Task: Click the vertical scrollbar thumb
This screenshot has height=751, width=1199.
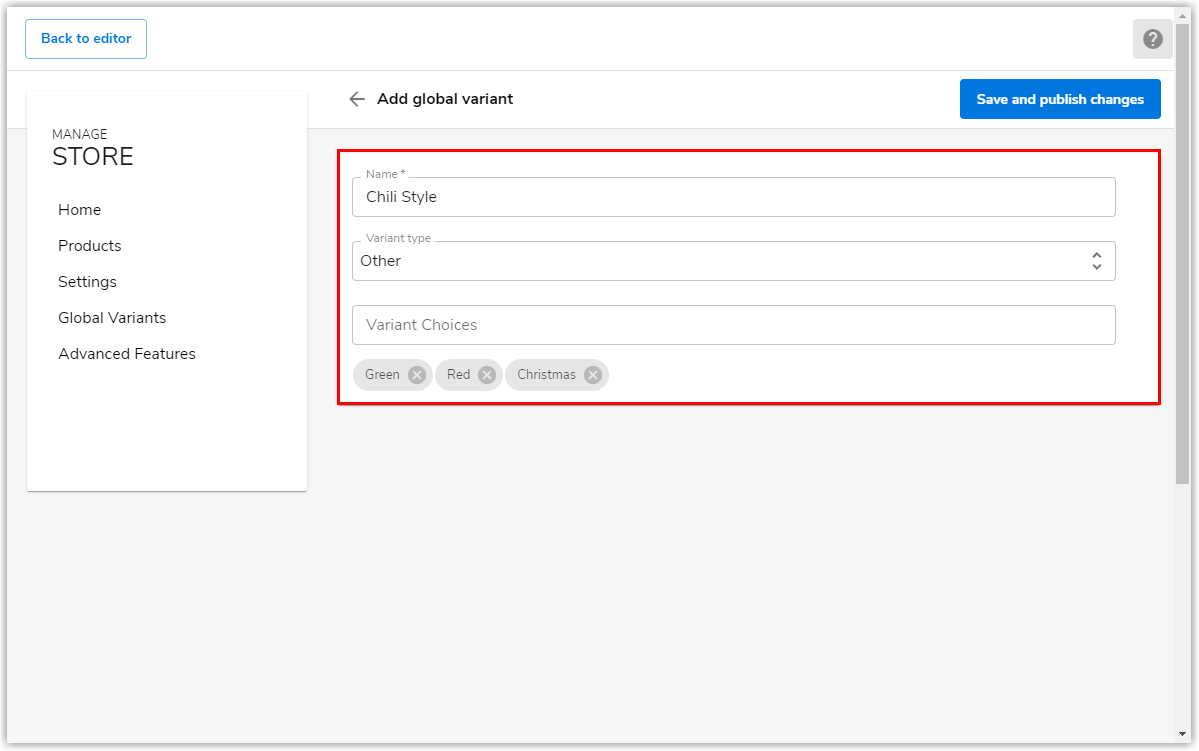Action: [1182, 254]
